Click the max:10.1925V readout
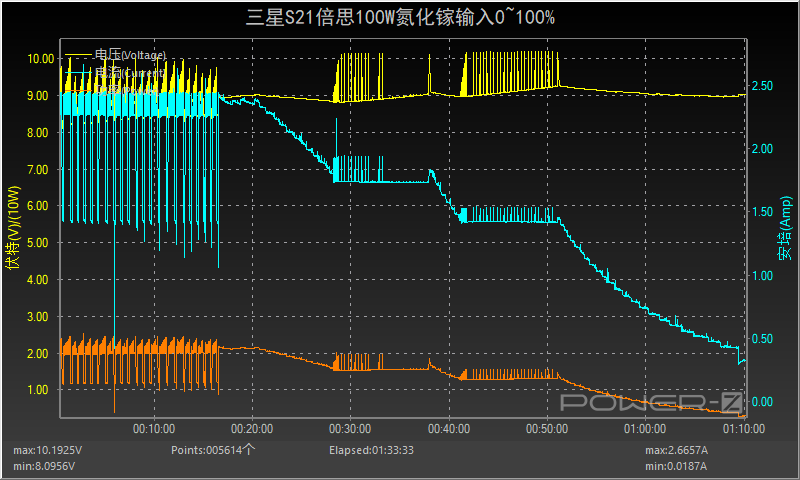 [x=47, y=450]
